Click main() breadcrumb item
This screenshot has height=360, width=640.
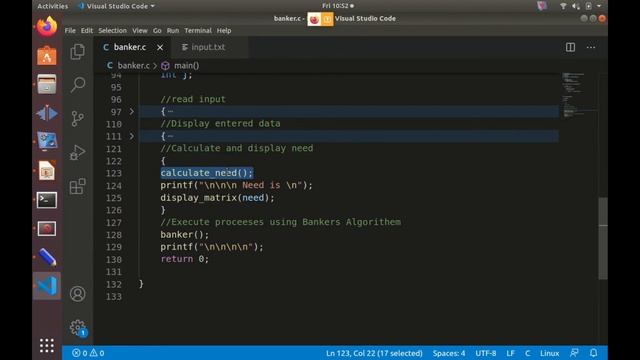tap(187, 66)
